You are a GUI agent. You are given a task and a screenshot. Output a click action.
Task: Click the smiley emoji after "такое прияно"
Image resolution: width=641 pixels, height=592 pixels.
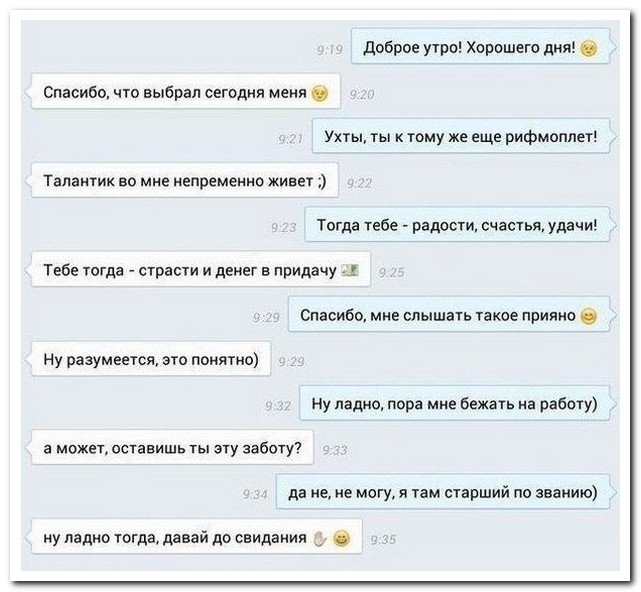pos(588,316)
